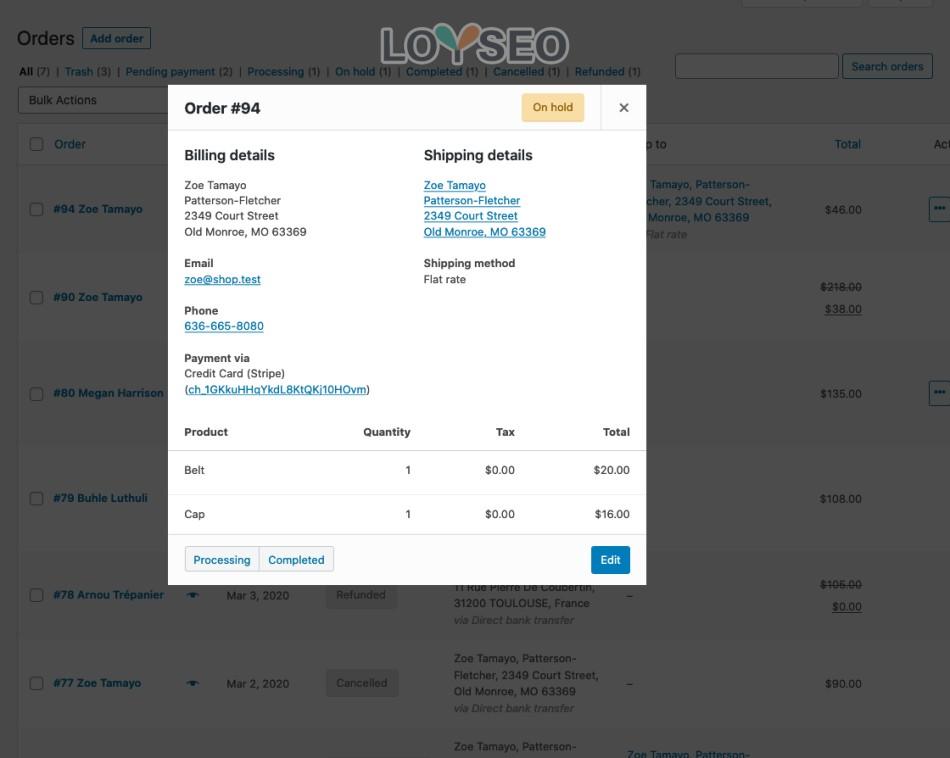The image size is (950, 758).
Task: Select checkbox for order #94 Zoe Tamayo
Action: [x=36, y=210]
